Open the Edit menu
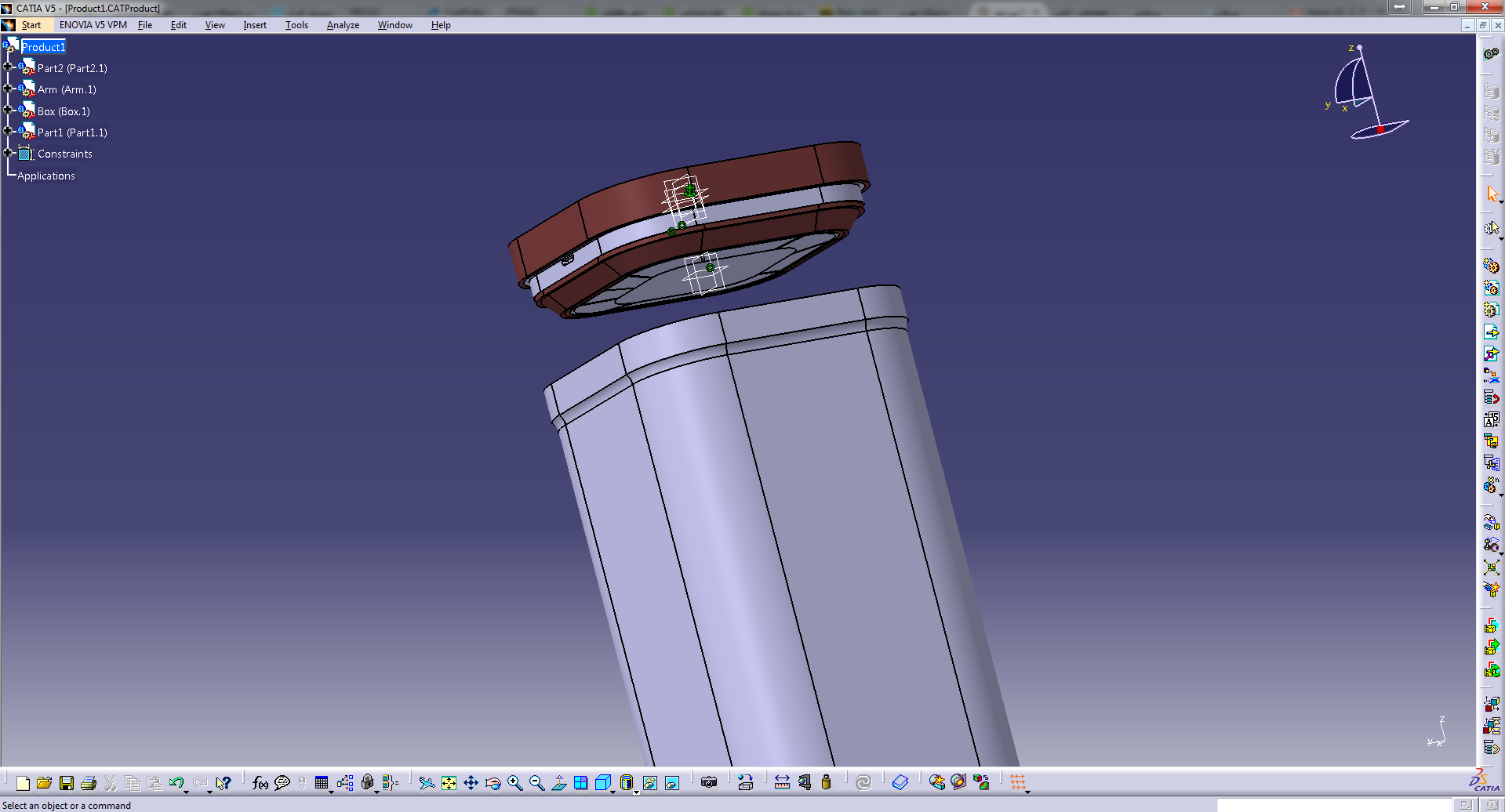 coord(179,25)
